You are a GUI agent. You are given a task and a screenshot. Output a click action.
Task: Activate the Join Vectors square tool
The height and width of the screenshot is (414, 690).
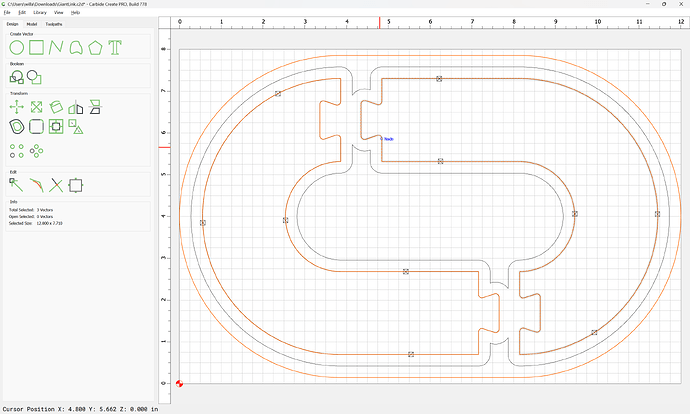click(x=76, y=185)
